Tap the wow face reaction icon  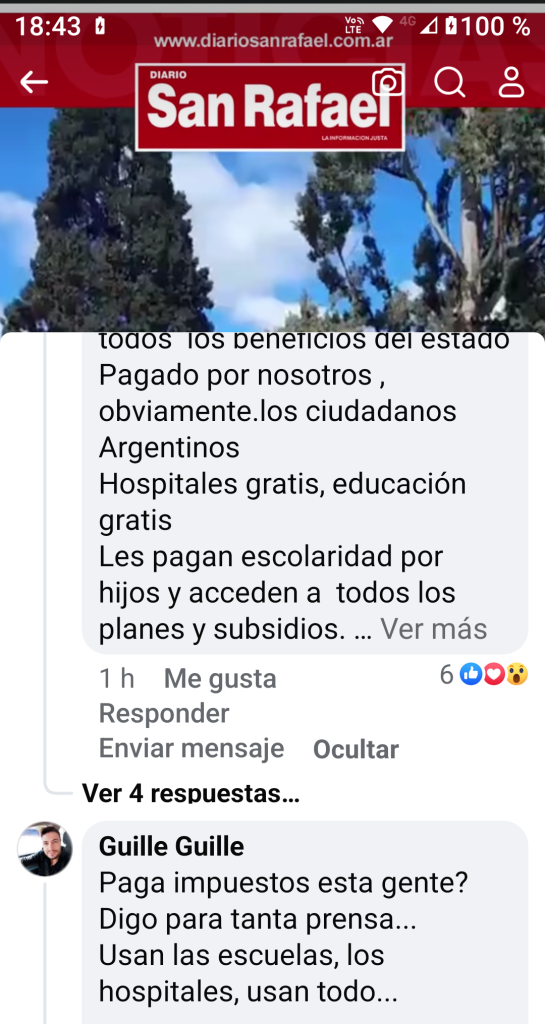tap(517, 674)
